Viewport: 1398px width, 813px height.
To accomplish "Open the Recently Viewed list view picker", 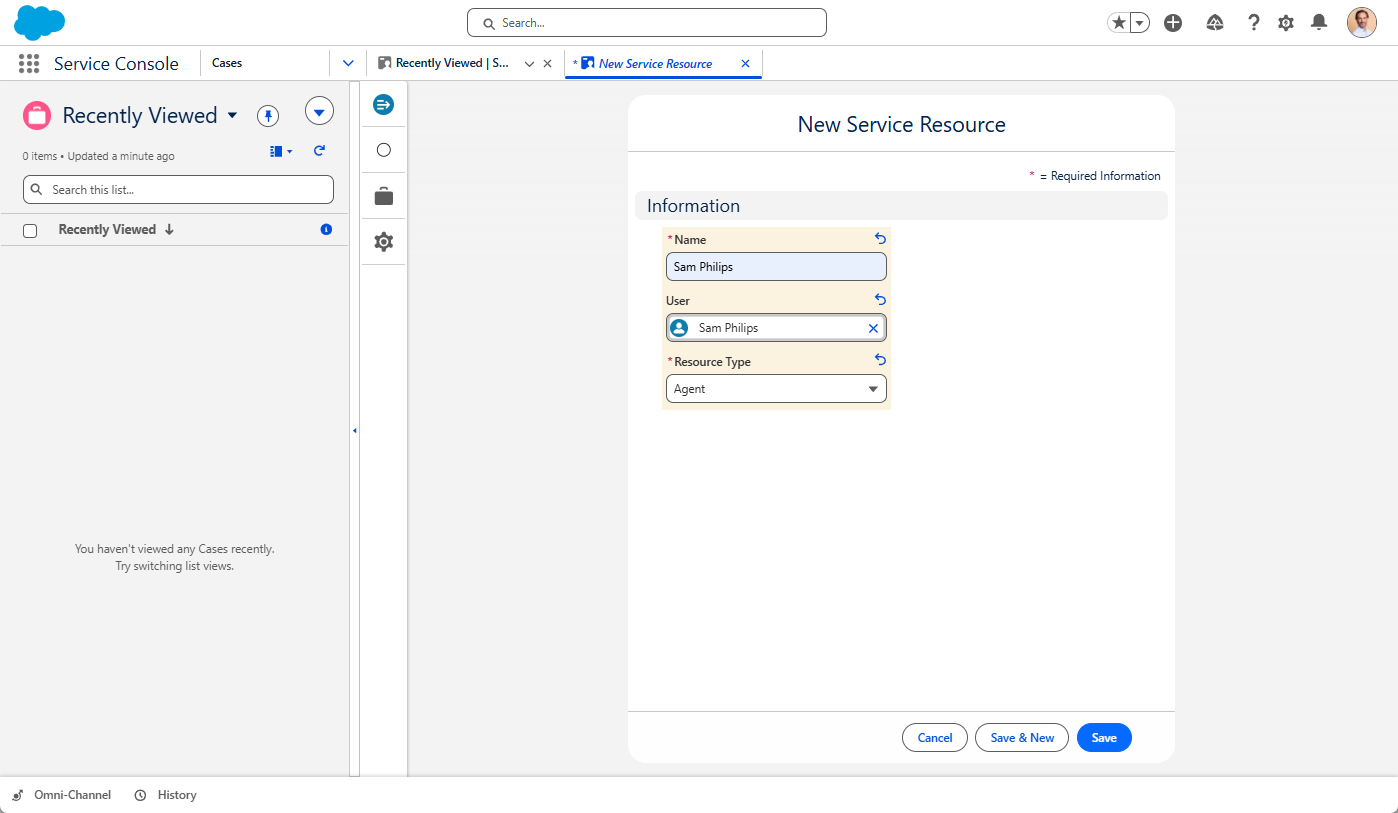I will coord(233,115).
